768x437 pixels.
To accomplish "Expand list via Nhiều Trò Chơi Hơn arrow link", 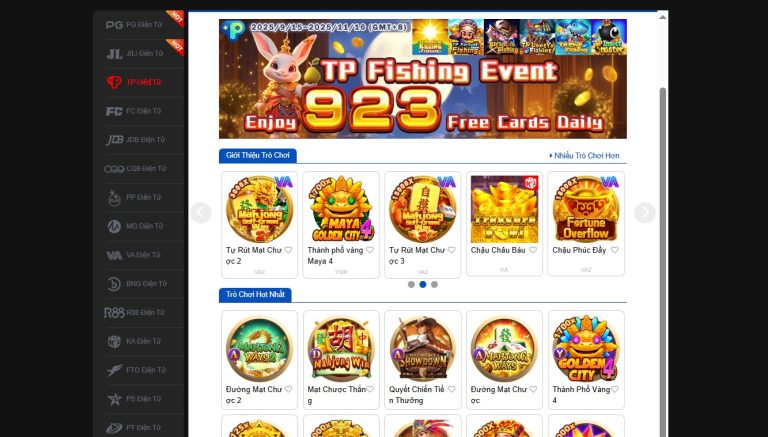I will tap(584, 156).
